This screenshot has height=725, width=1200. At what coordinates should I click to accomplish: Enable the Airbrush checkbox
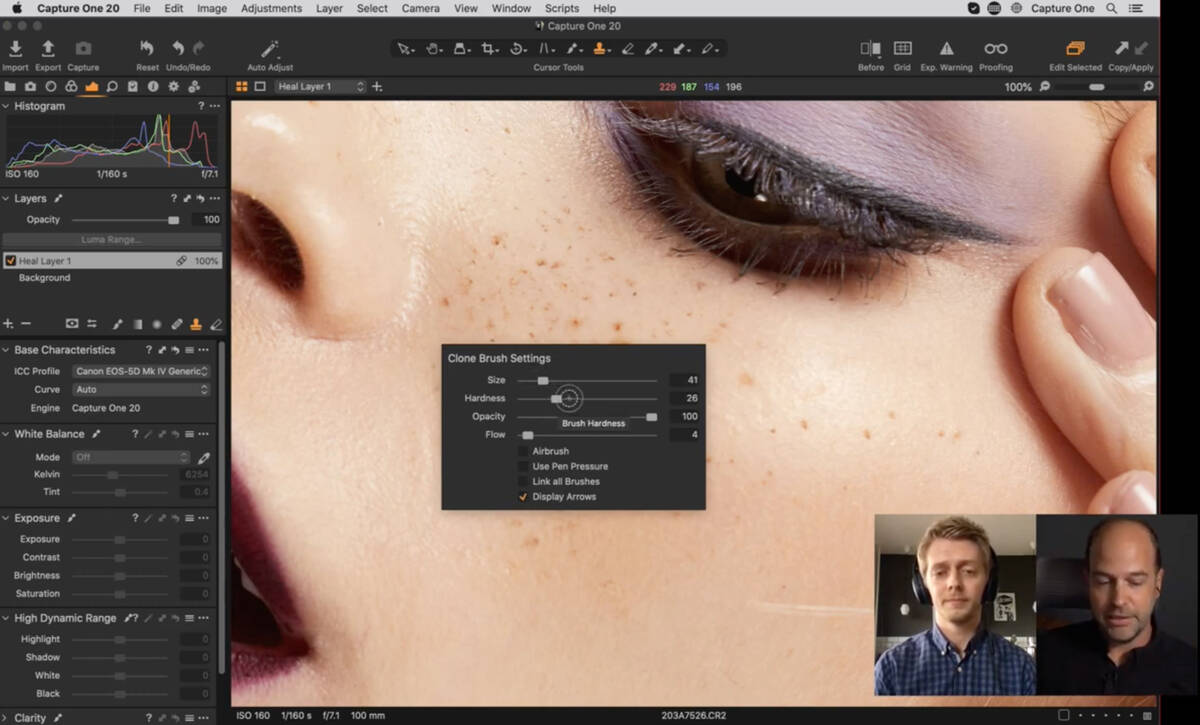(x=523, y=452)
